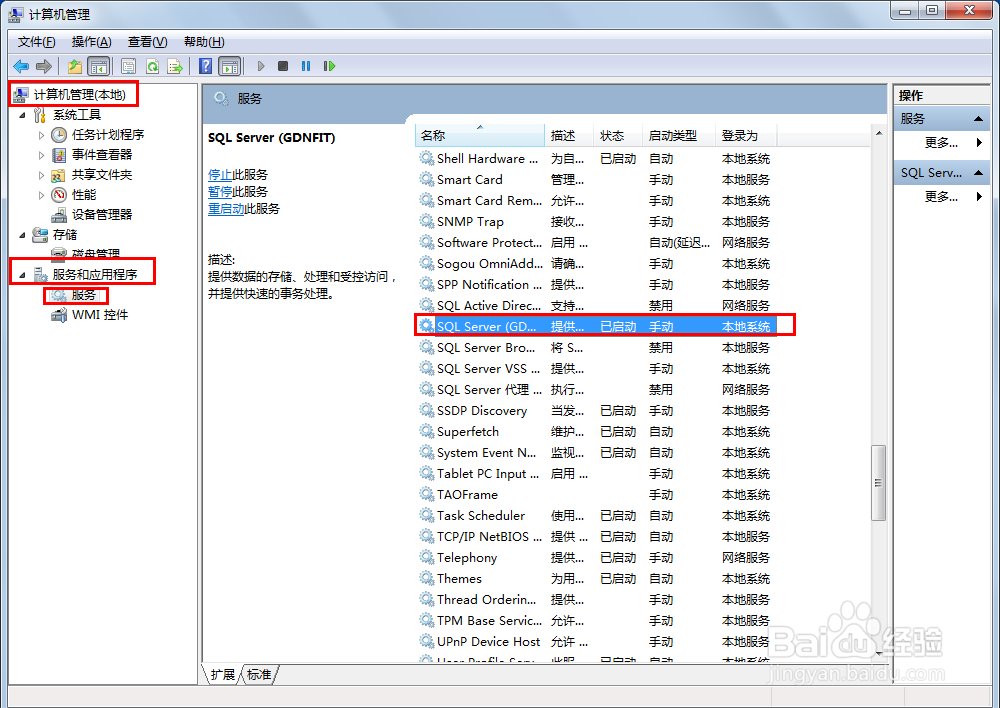Click the export list toolbar icon
Viewport: 1000px width, 708px height.
(175, 65)
